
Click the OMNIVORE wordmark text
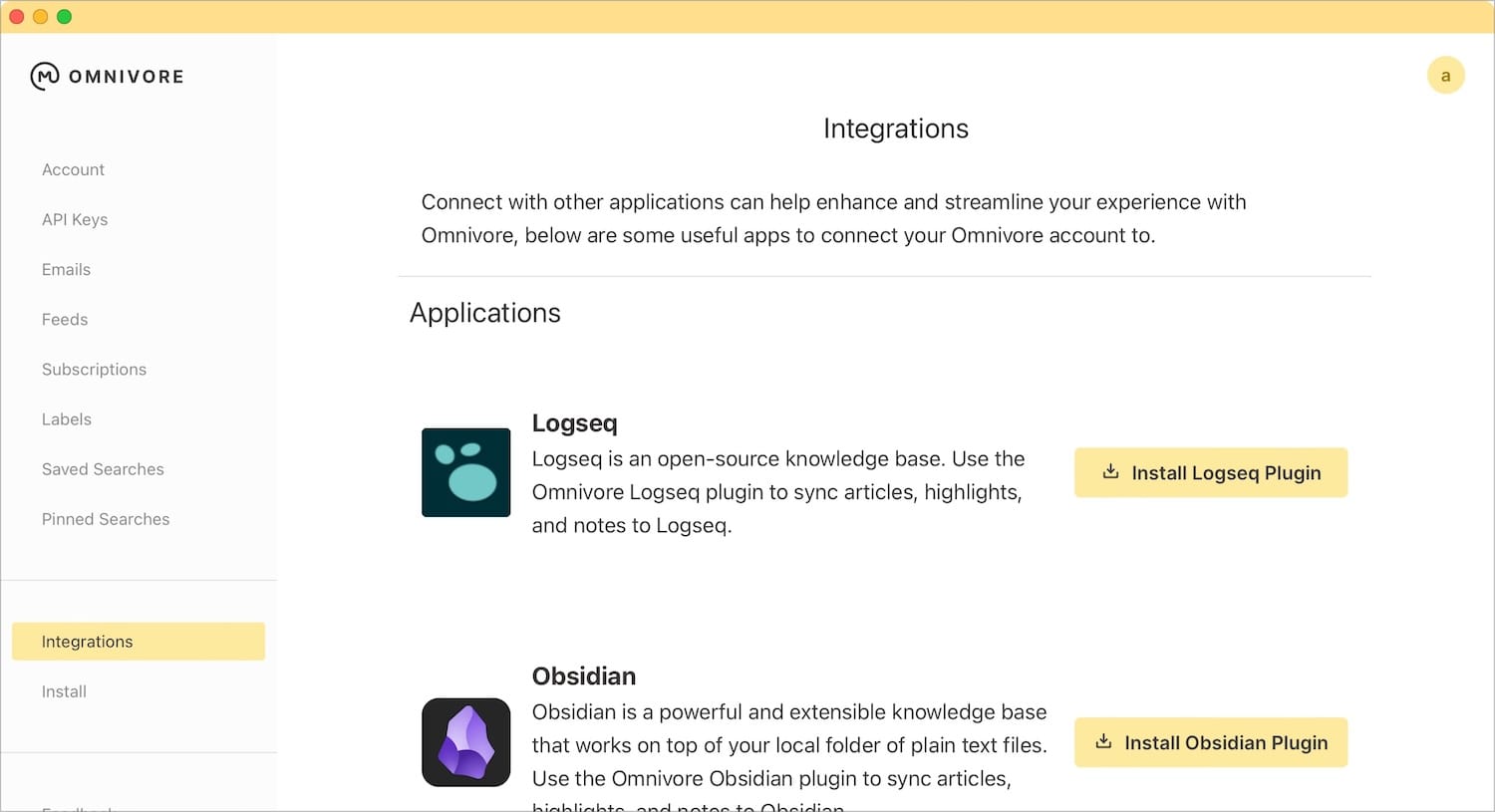pos(127,77)
